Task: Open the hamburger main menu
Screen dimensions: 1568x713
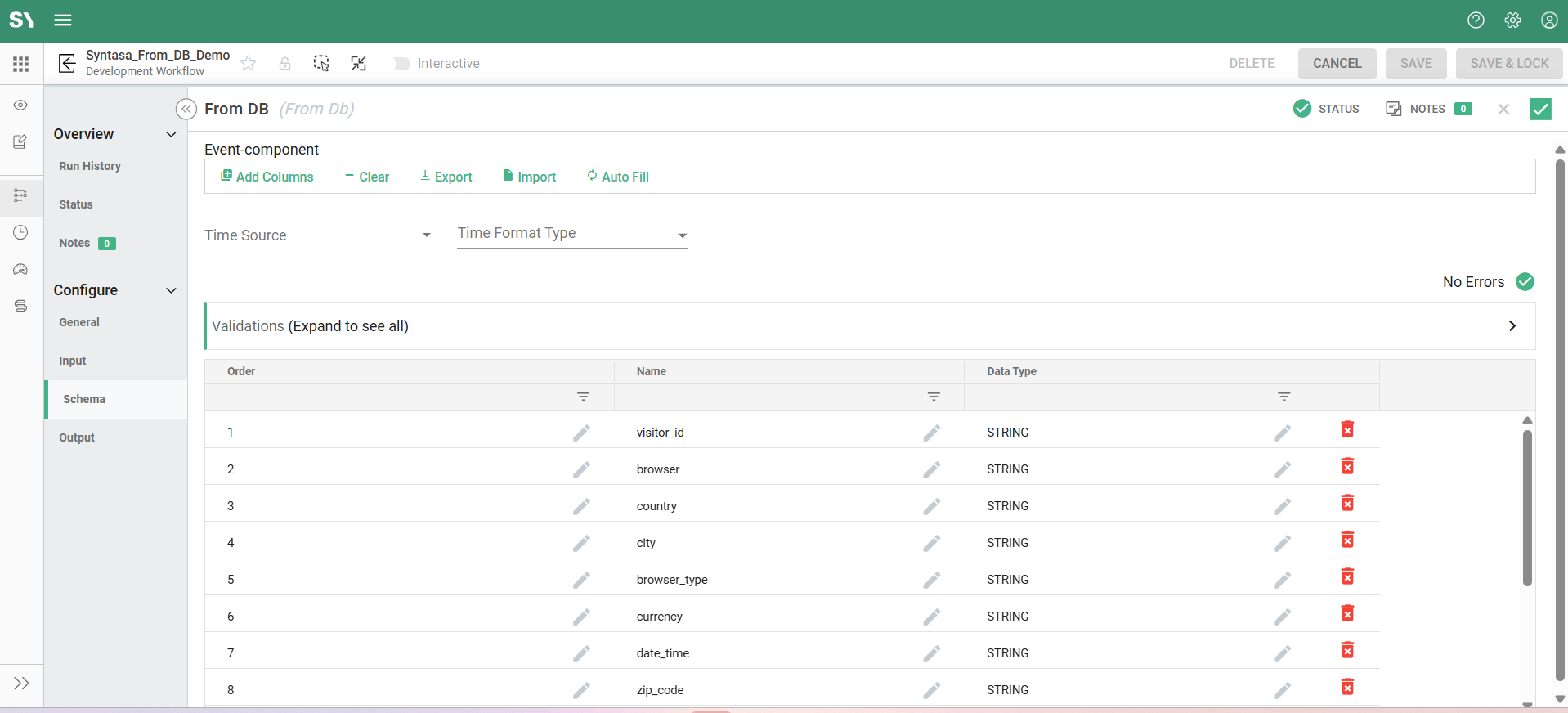Action: click(x=63, y=20)
